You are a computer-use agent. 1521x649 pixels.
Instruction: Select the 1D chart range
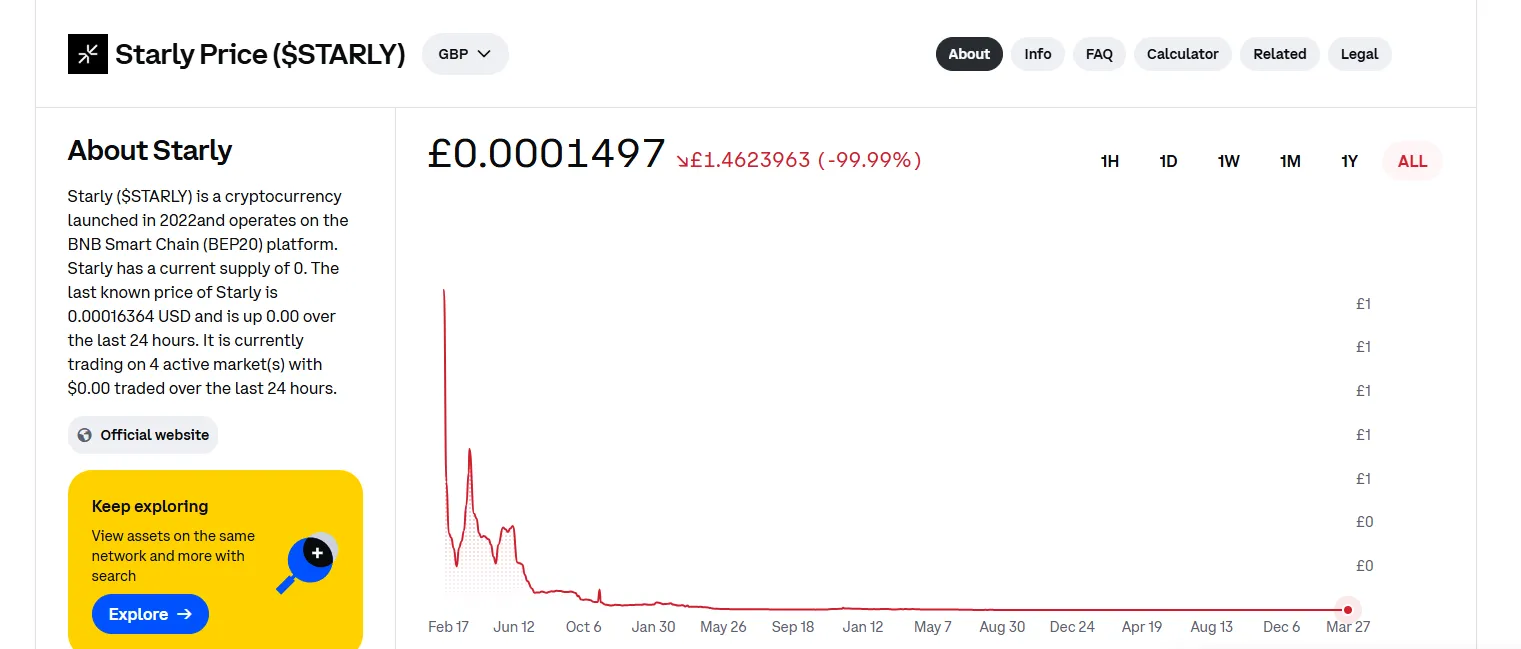click(x=1168, y=161)
